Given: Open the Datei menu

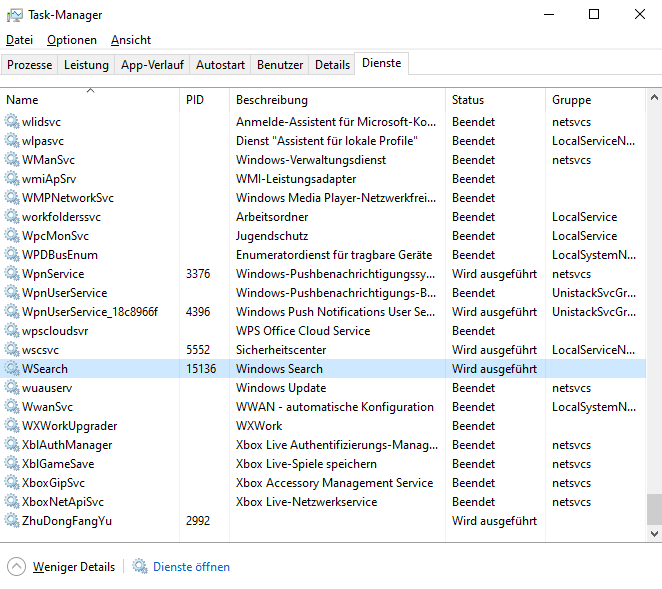Looking at the screenshot, I should click(19, 40).
